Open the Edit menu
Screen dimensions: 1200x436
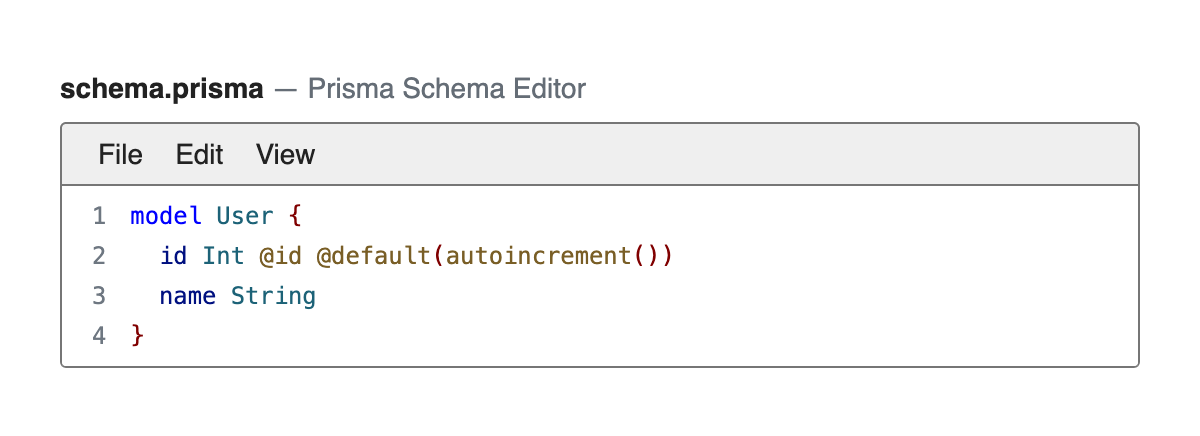click(199, 155)
